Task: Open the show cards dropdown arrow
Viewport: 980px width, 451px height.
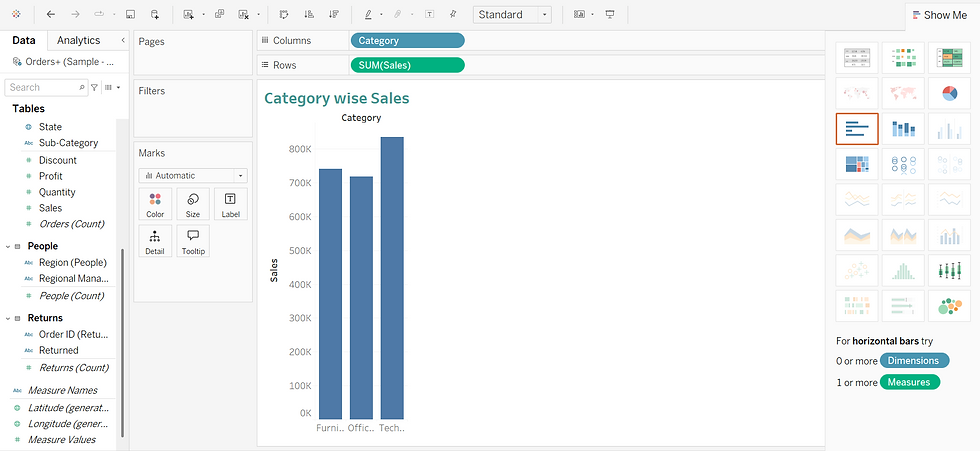Action: [x=592, y=14]
